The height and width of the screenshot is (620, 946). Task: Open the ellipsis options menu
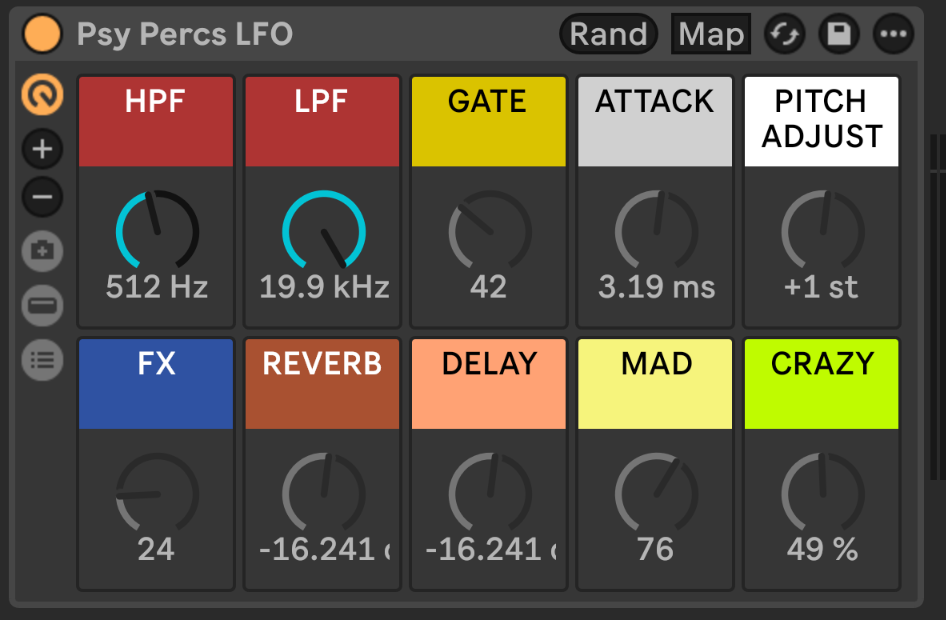tap(894, 33)
